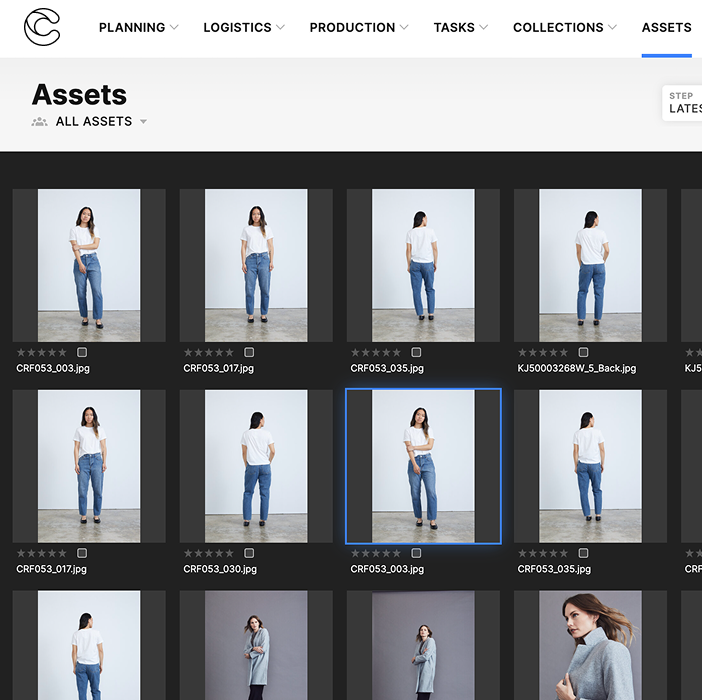Image resolution: width=702 pixels, height=700 pixels.
Task: Click the people icon beside All Assets
Action: [39, 121]
